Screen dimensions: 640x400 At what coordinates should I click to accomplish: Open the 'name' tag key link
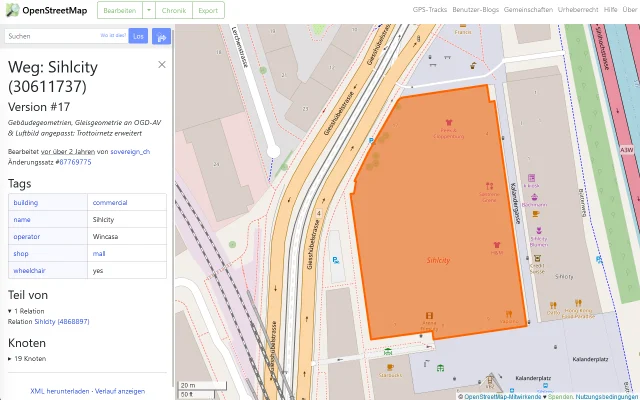[22, 220]
